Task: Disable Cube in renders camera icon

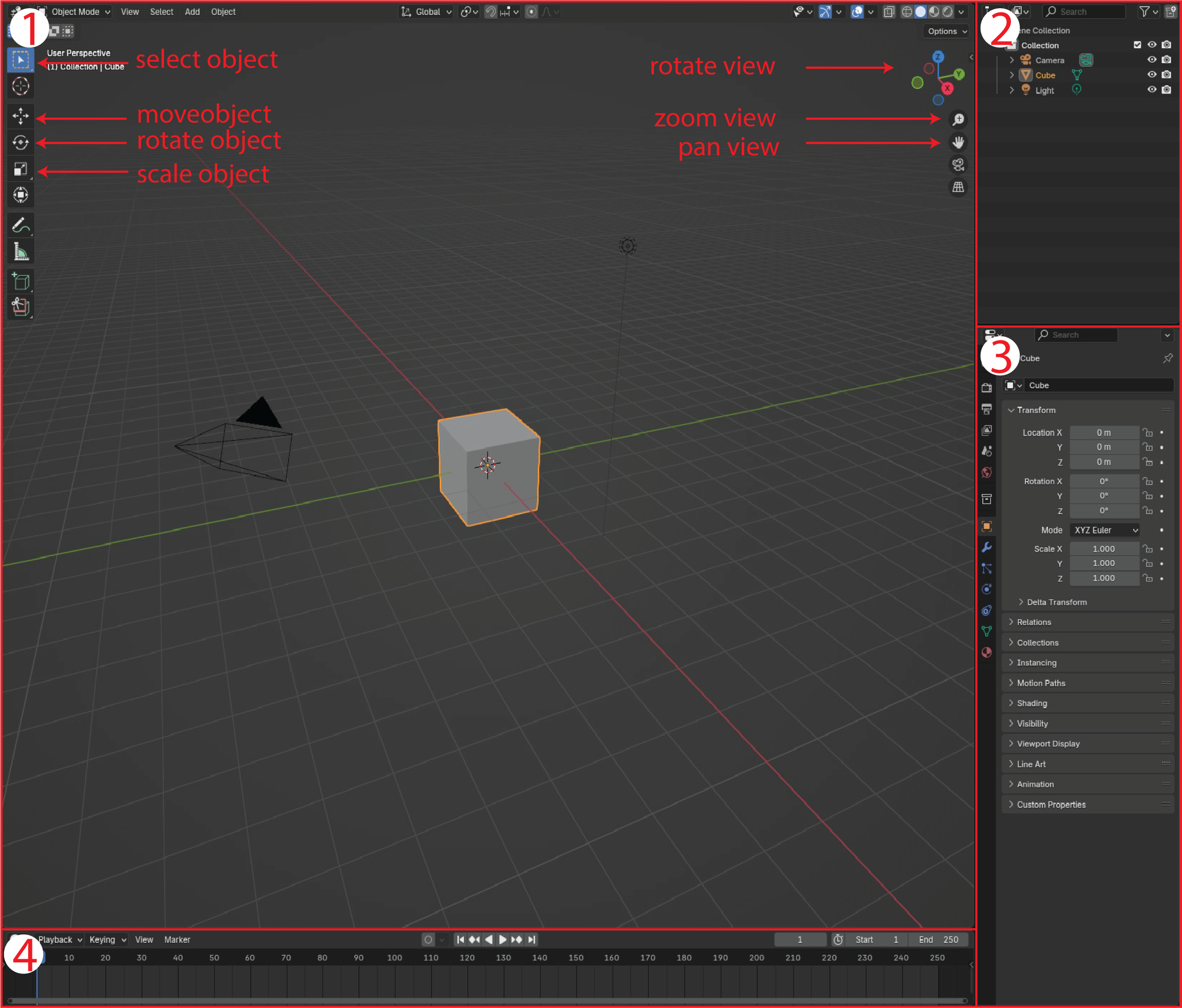Action: coord(1167,74)
